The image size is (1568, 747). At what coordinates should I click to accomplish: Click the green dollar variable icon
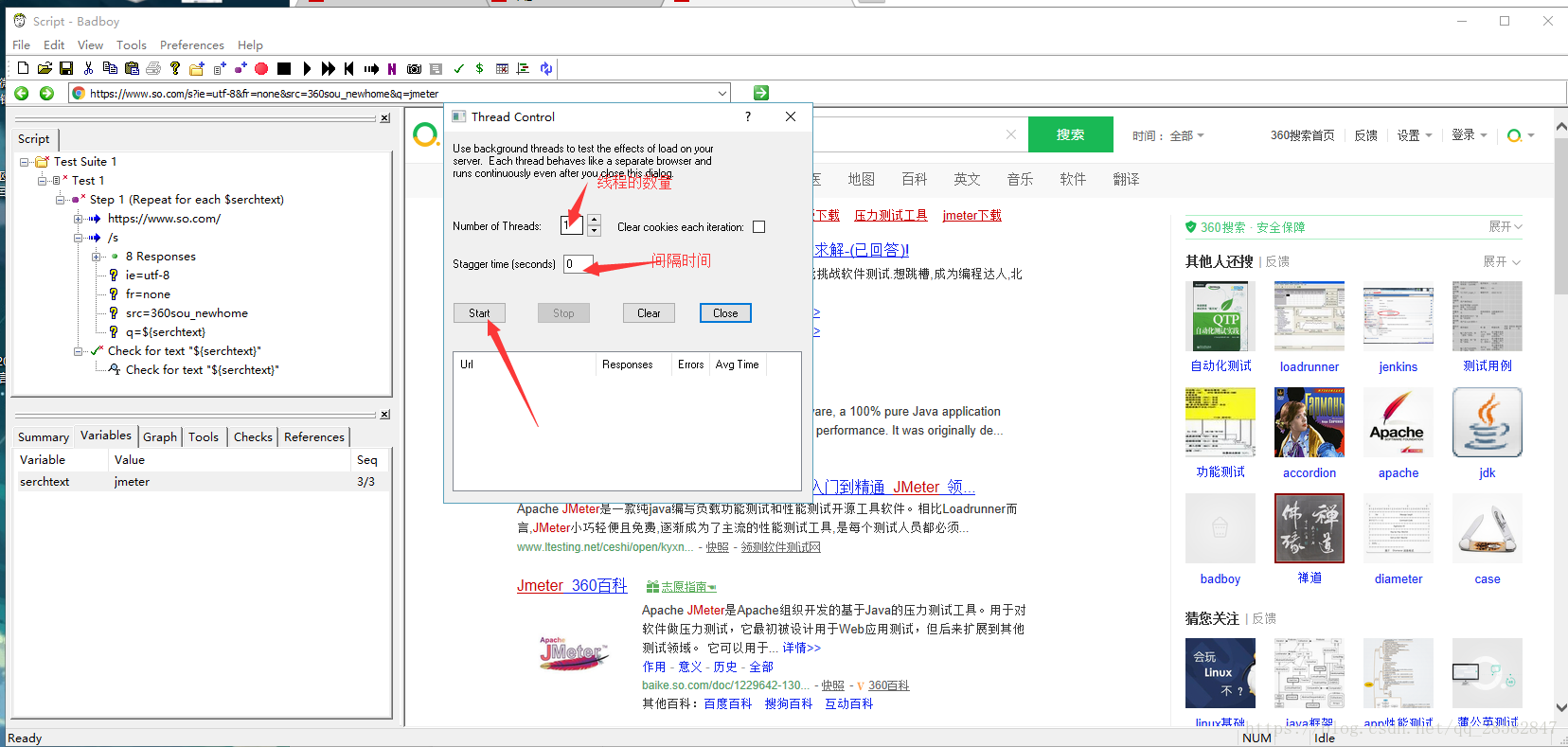click(x=479, y=68)
